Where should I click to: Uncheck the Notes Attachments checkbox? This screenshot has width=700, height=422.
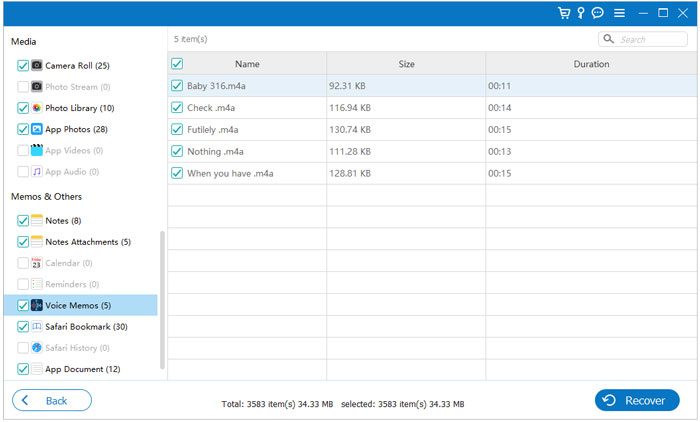(x=23, y=242)
